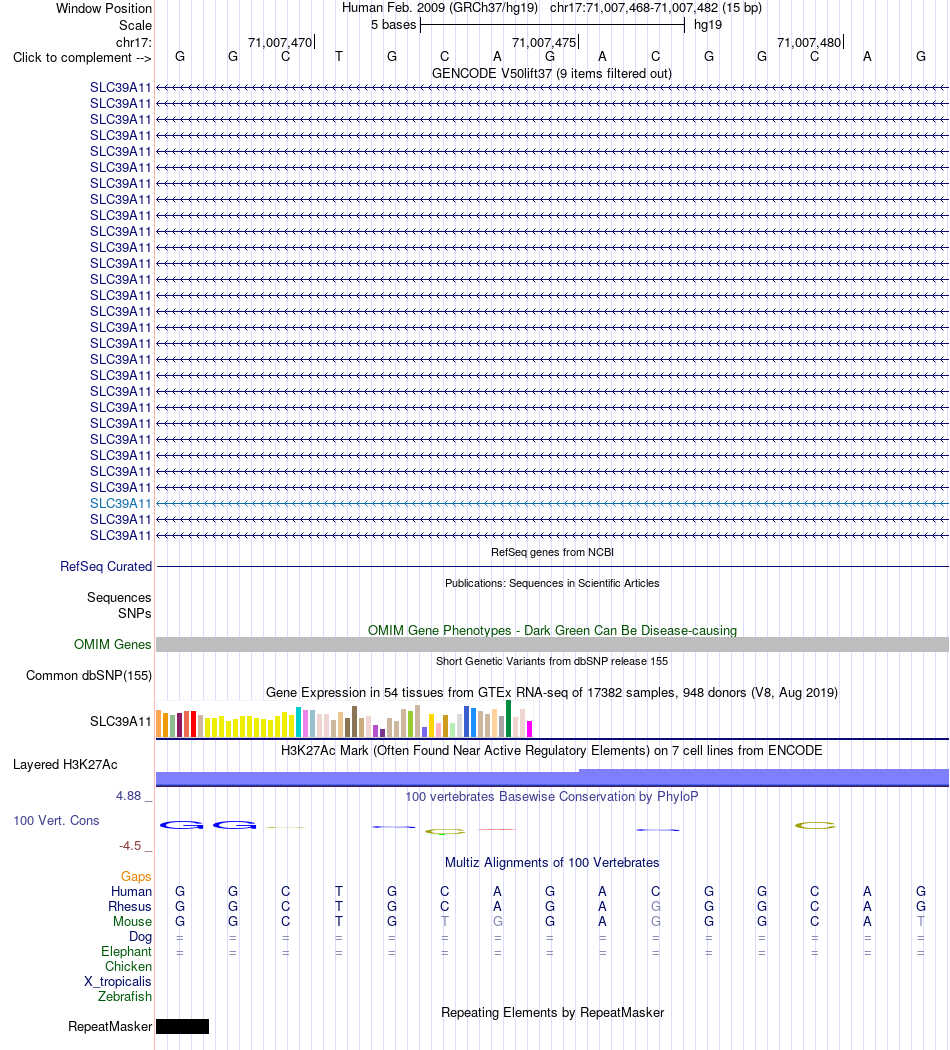Select the Mouse alignment row label

click(132, 922)
